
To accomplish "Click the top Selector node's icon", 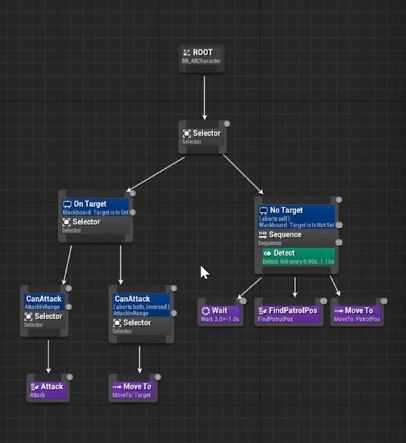I will point(187,133).
